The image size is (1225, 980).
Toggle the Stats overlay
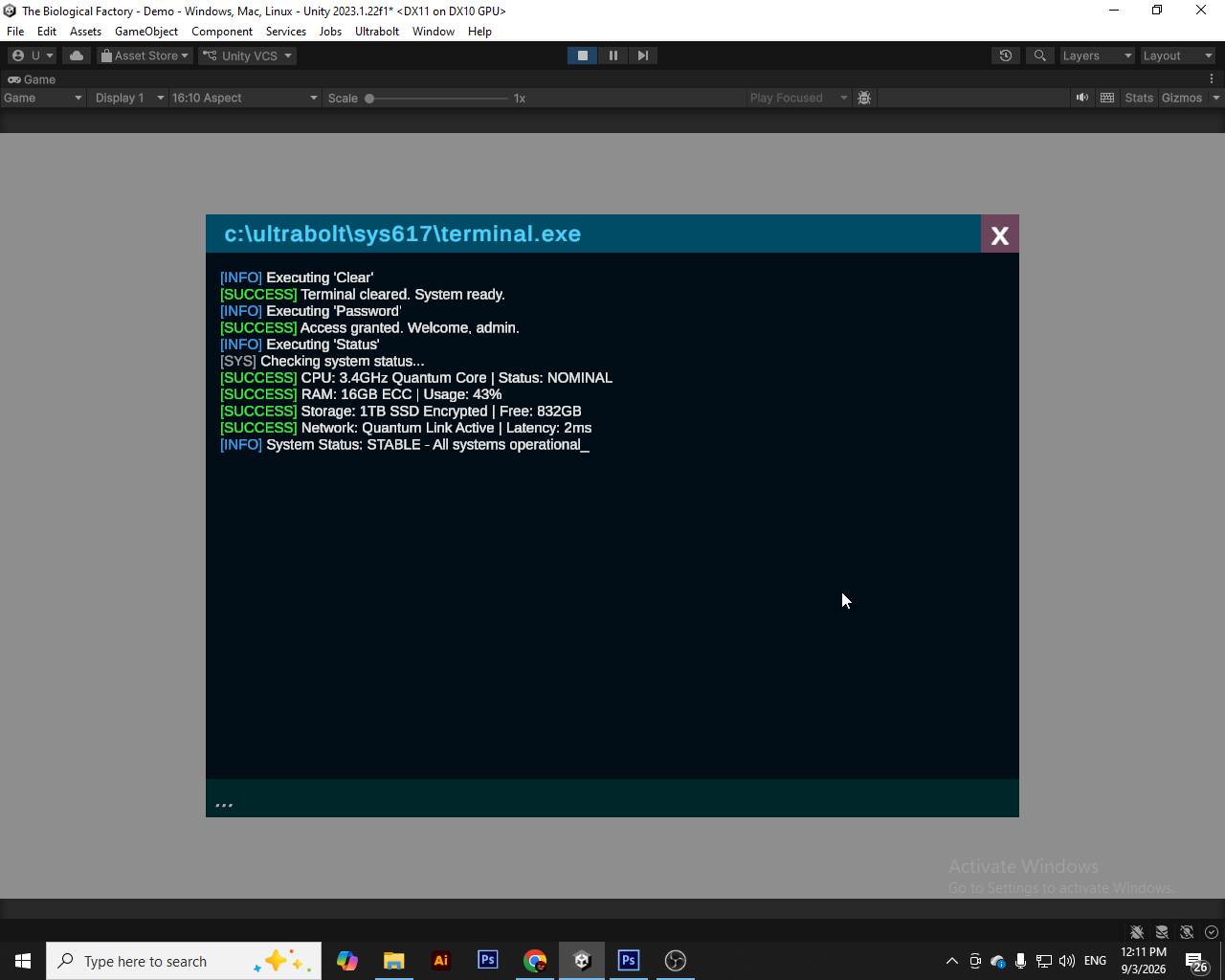[x=1139, y=98]
